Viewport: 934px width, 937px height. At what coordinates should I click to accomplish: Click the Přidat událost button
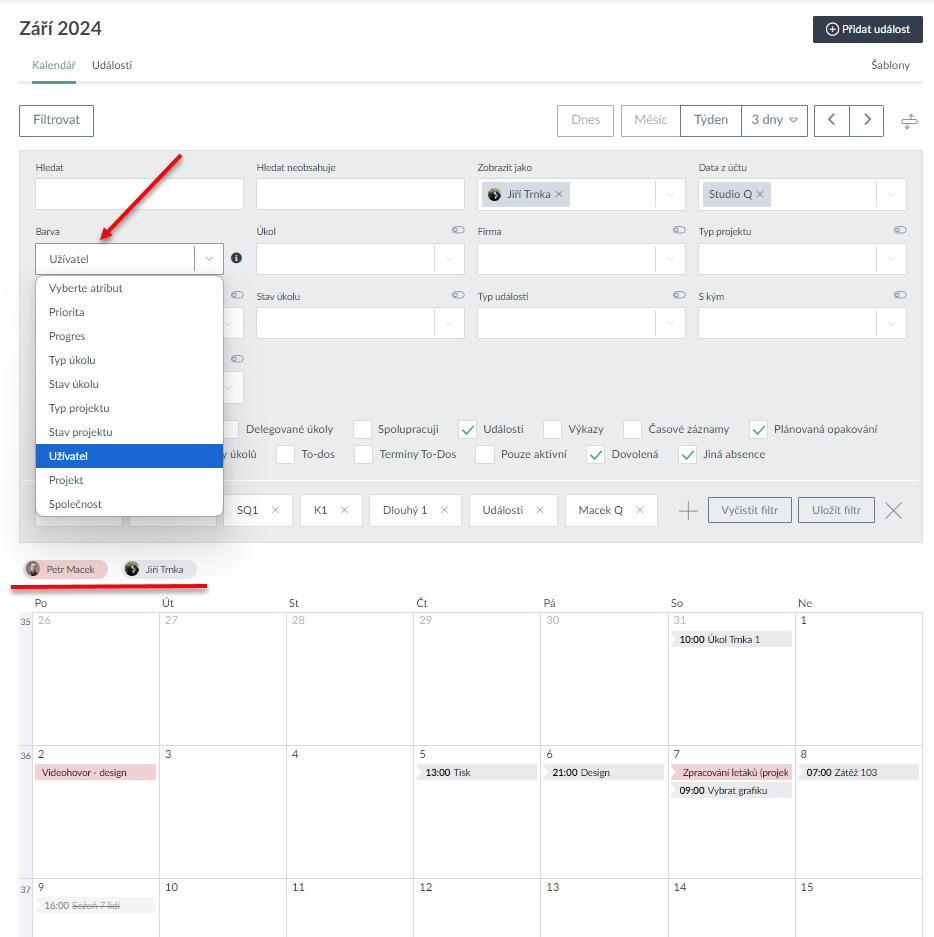tap(867, 29)
